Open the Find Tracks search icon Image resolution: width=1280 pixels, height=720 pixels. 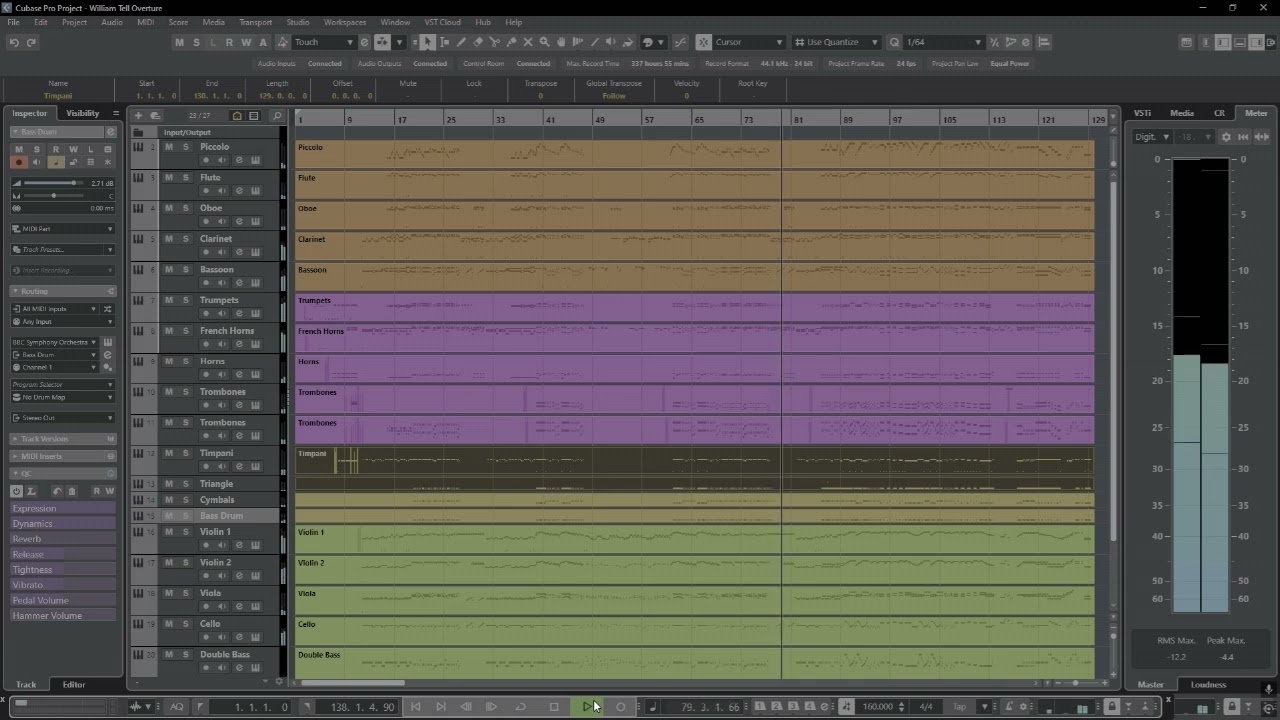pos(277,115)
